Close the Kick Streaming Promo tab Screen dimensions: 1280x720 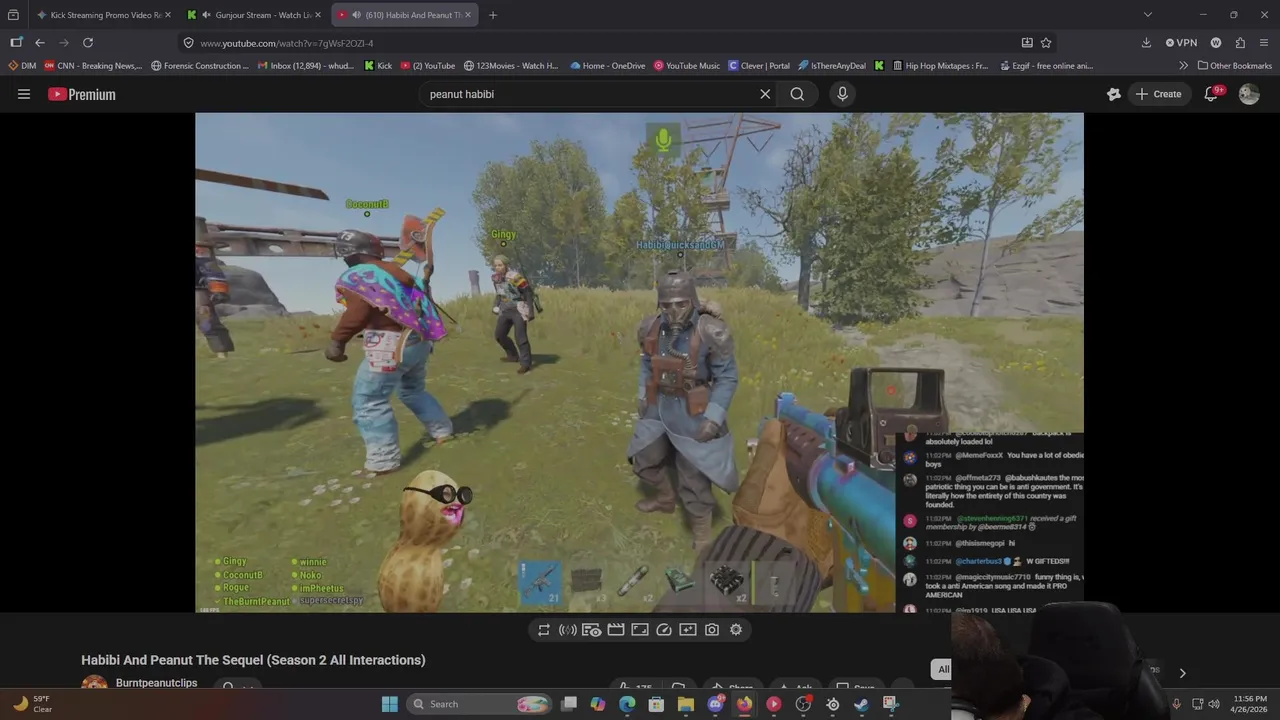pos(167,15)
